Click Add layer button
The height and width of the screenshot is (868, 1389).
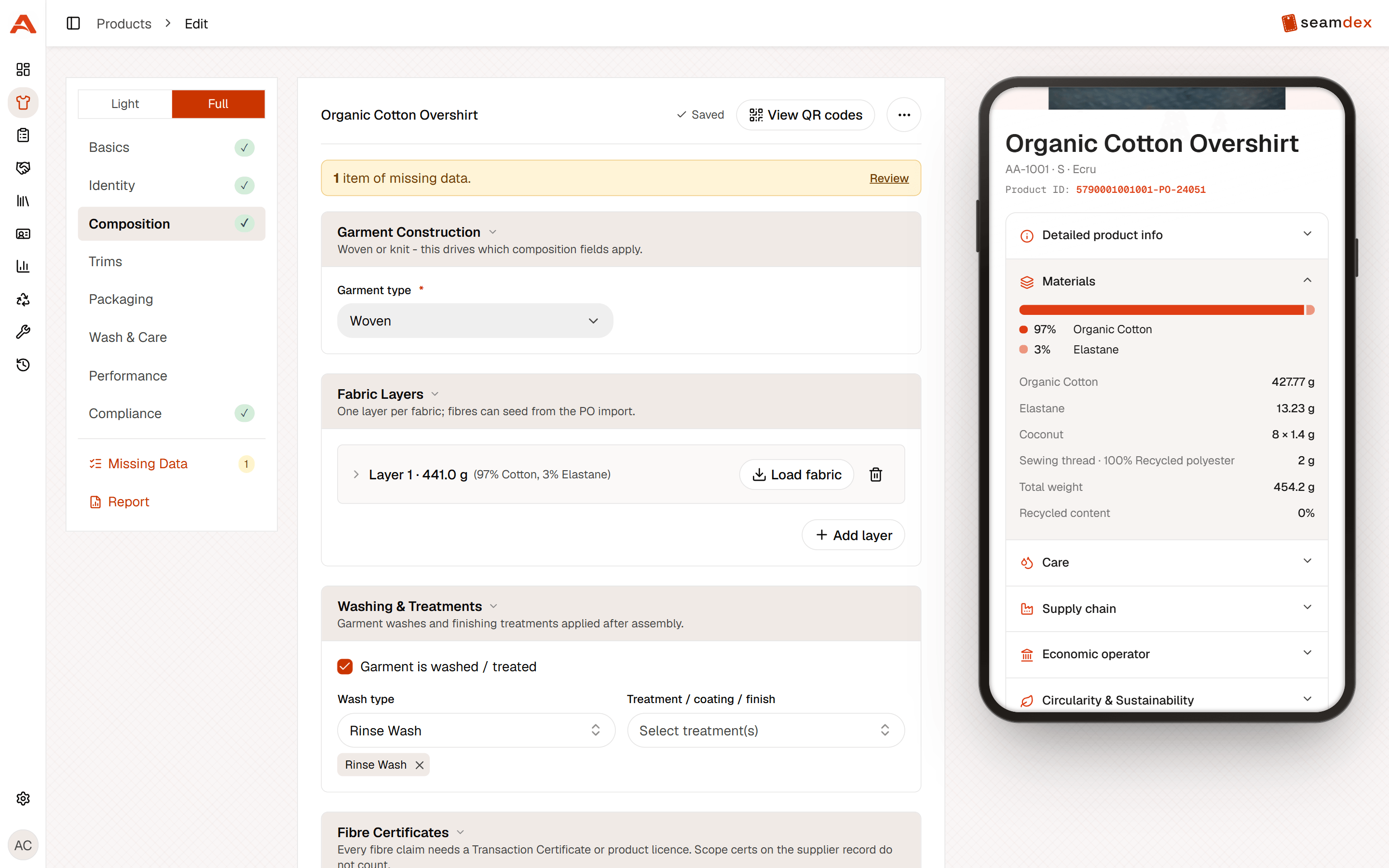click(854, 535)
